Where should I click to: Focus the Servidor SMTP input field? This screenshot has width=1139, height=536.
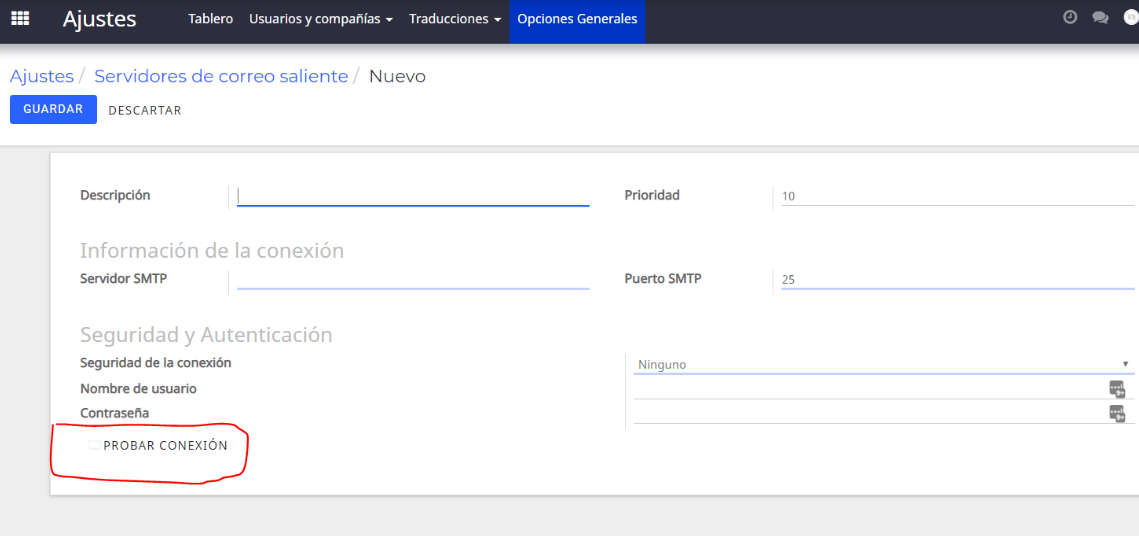[413, 280]
